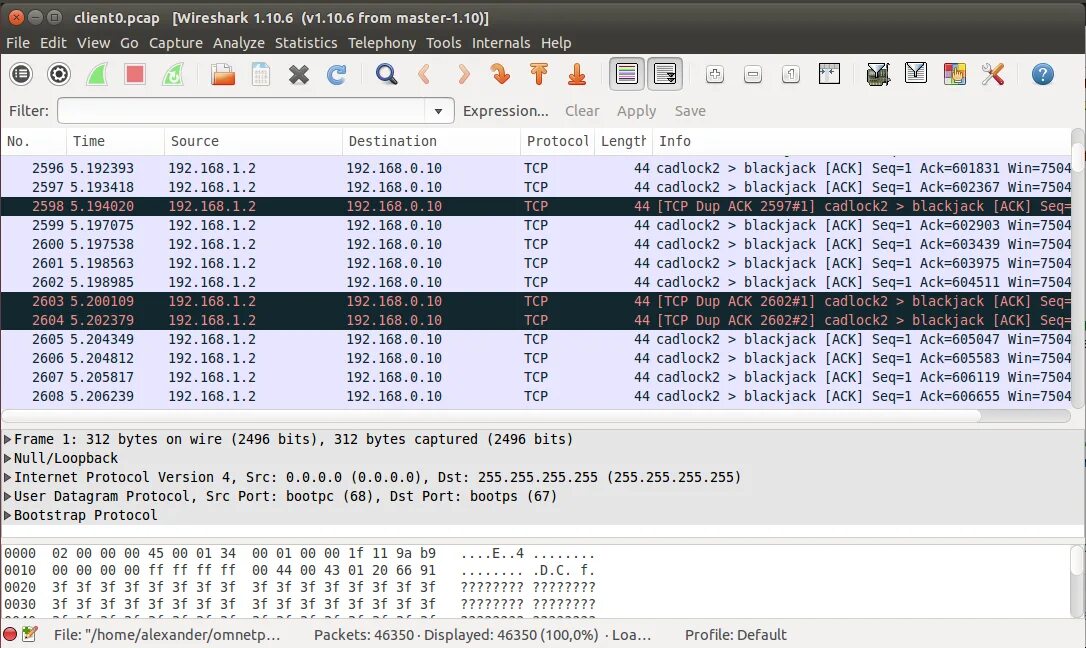Zoom in the packet text

(715, 74)
